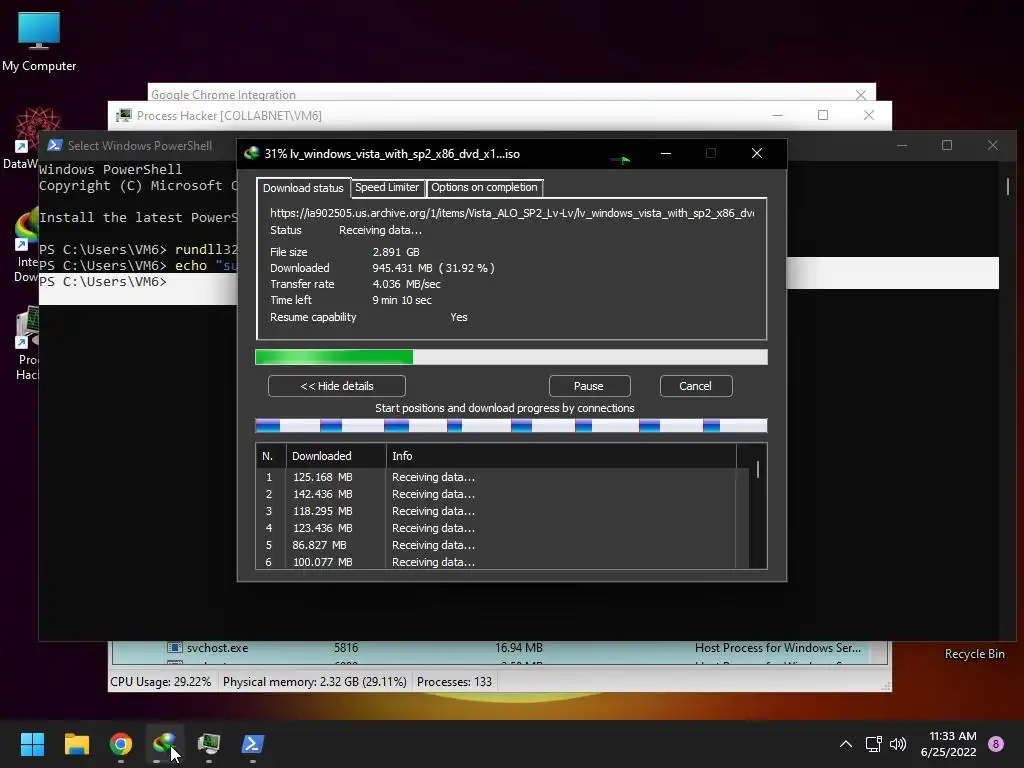
Task: Cancel the download
Action: pos(696,386)
